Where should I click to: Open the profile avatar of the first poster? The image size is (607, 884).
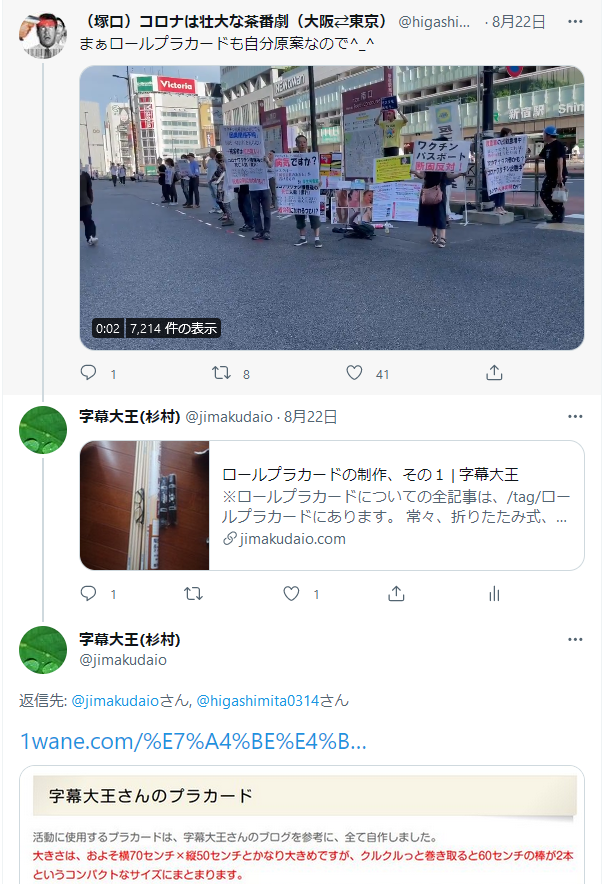coord(43,36)
